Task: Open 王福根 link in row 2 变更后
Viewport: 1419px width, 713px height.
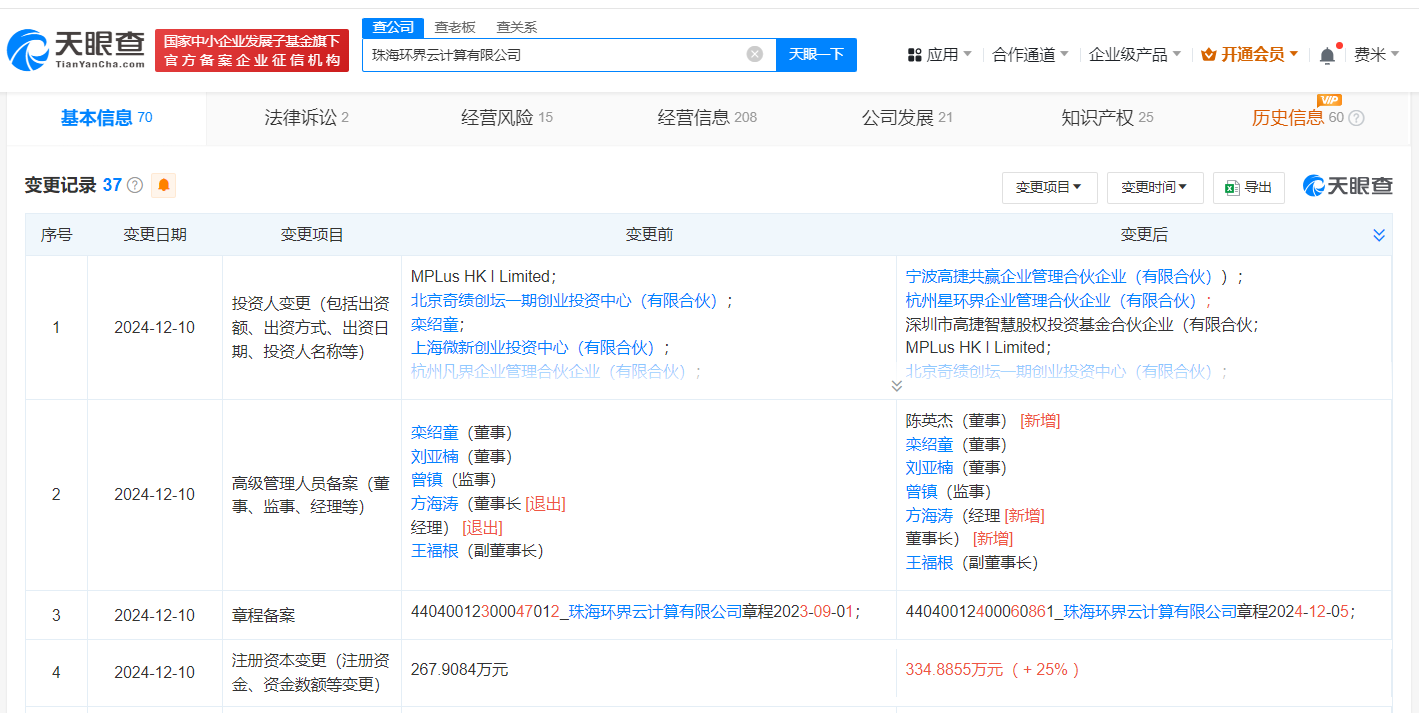Action: pos(929,563)
